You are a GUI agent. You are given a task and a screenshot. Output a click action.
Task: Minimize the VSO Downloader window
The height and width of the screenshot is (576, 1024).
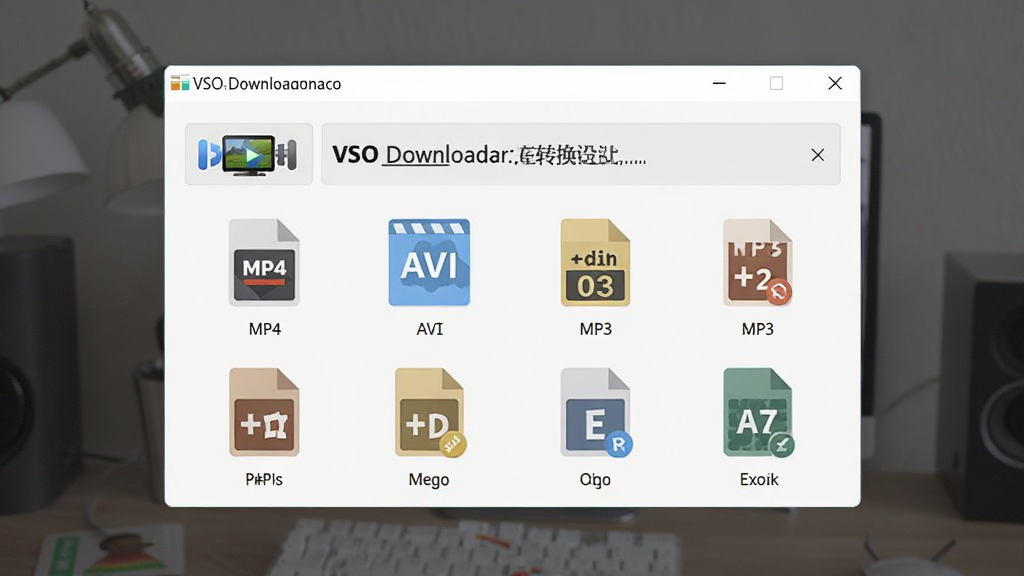(719, 83)
